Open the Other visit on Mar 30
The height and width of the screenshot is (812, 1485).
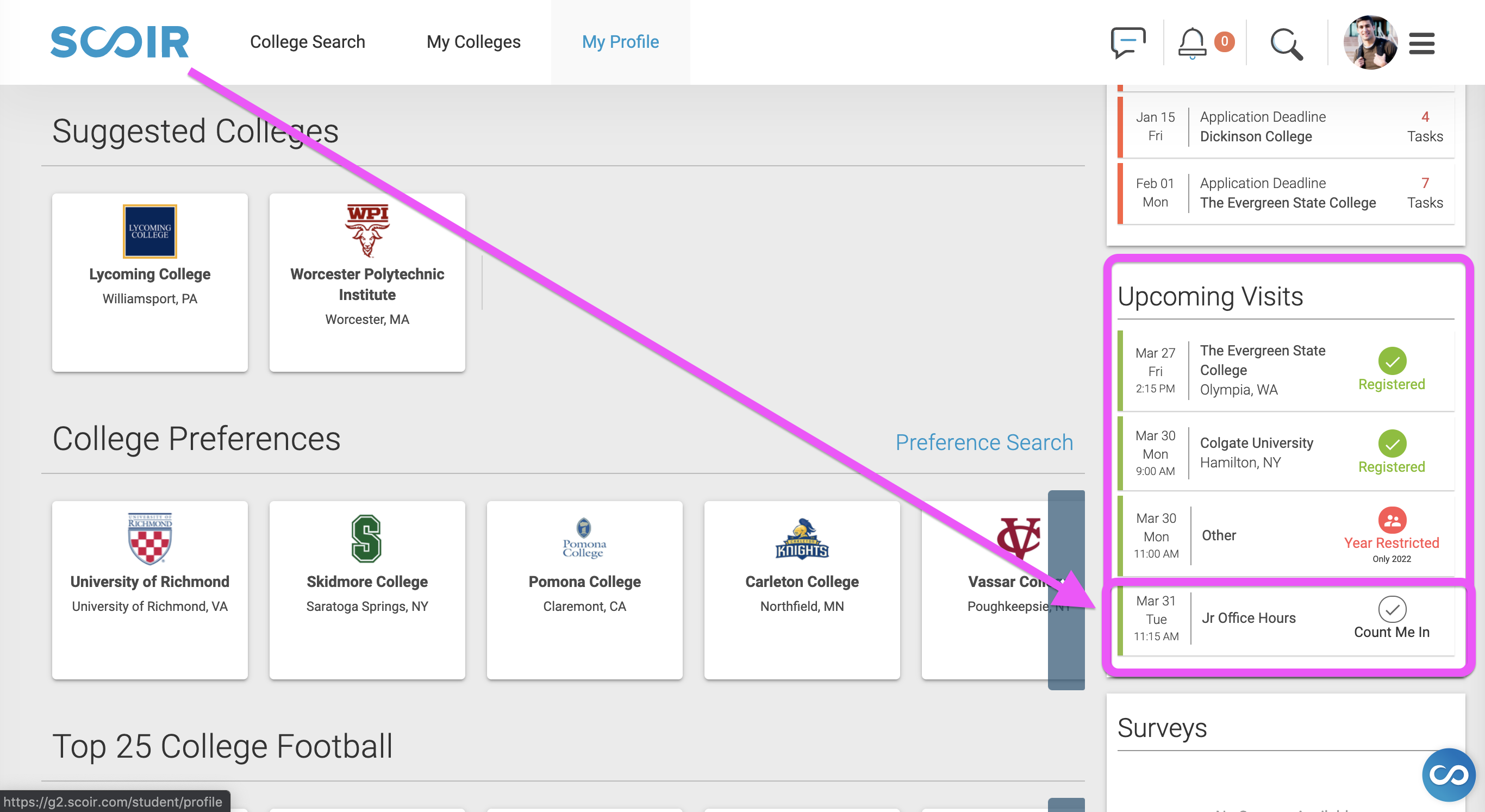pos(1286,535)
